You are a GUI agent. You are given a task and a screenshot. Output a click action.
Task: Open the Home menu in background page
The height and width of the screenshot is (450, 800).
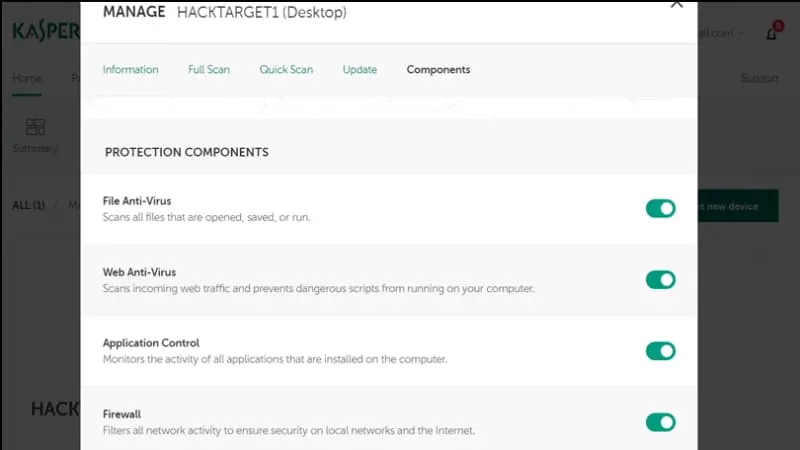click(27, 79)
